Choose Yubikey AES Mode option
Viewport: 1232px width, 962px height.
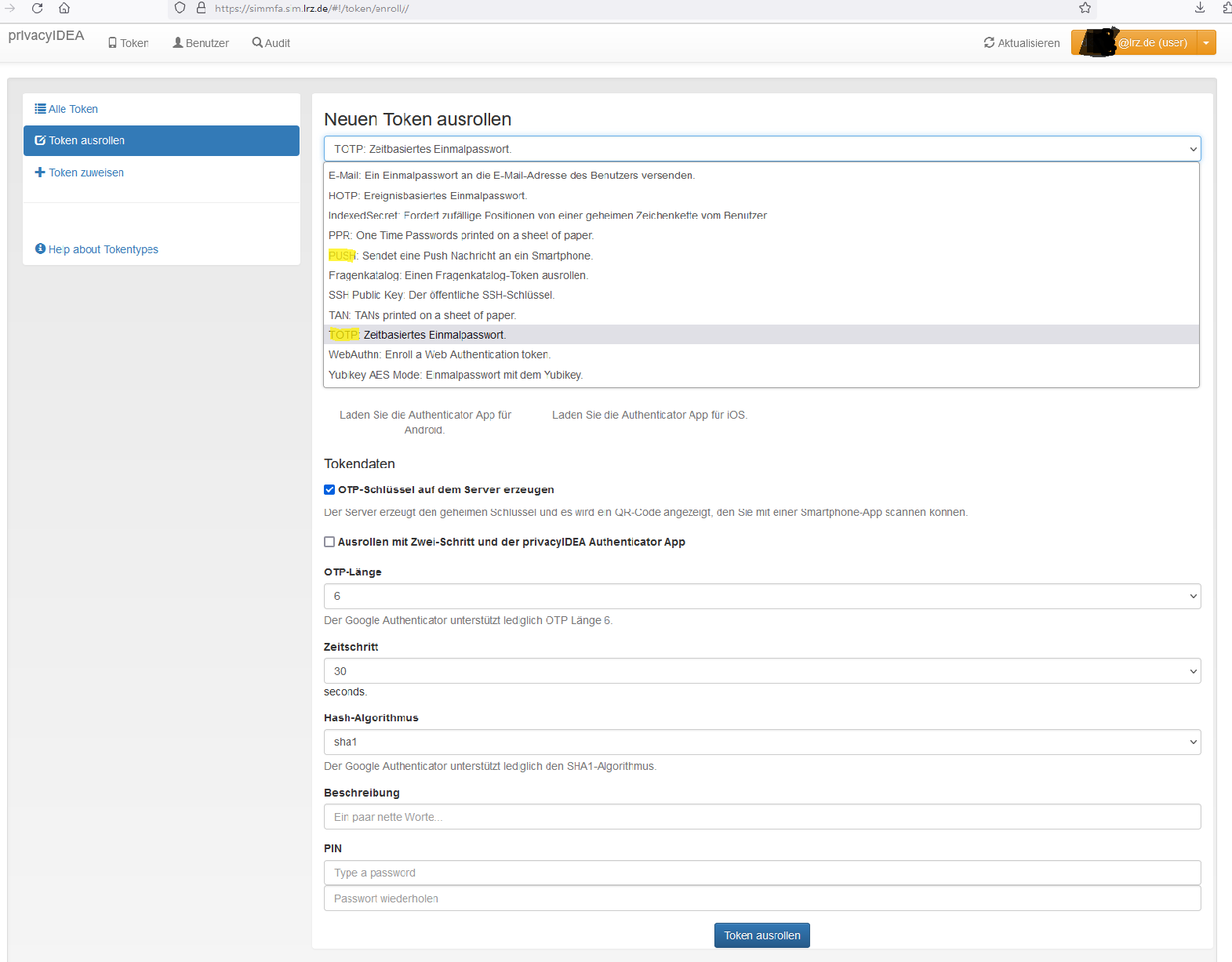coord(761,375)
